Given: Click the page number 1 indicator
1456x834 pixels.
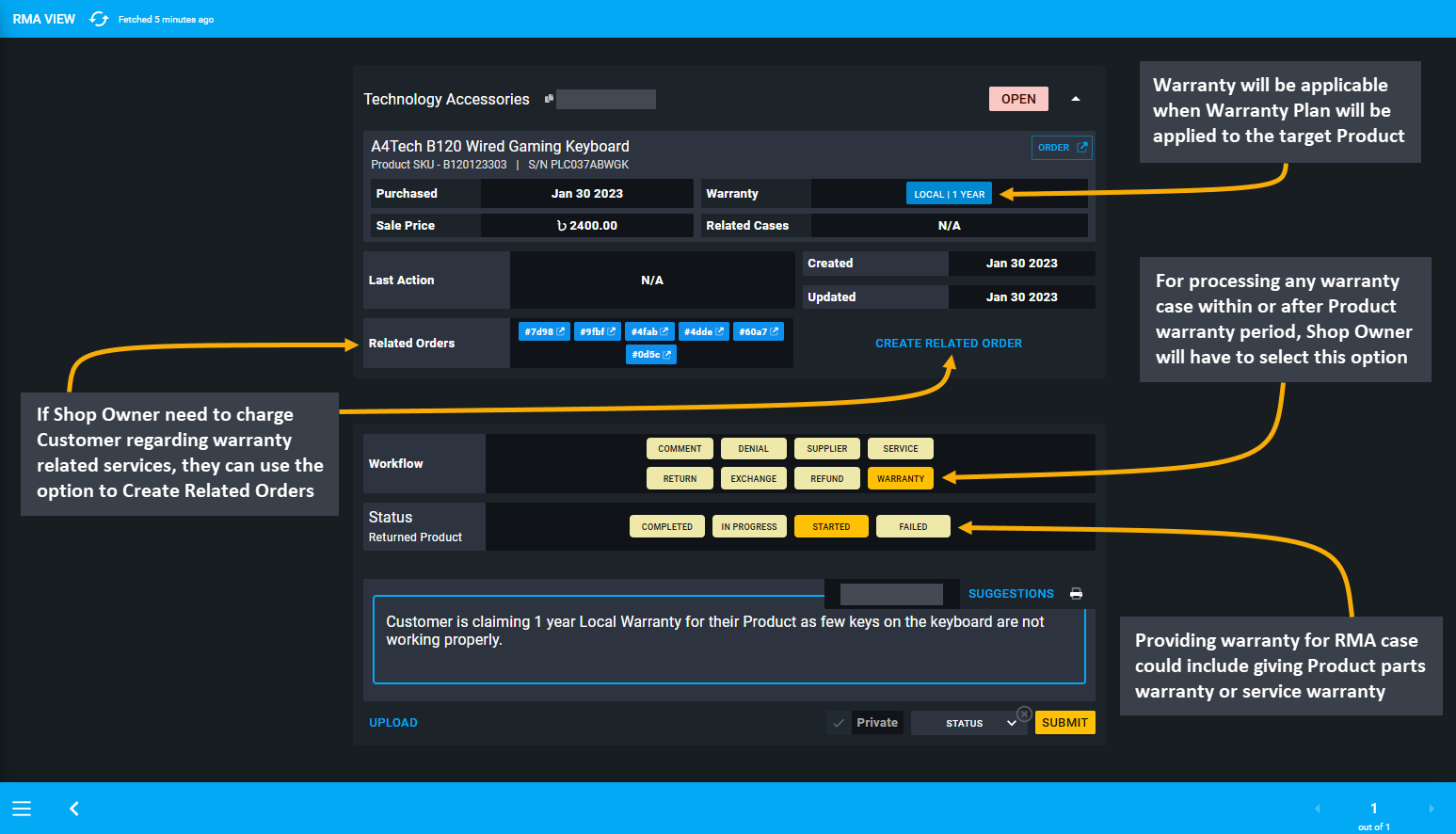Looking at the screenshot, I should pos(1374,809).
